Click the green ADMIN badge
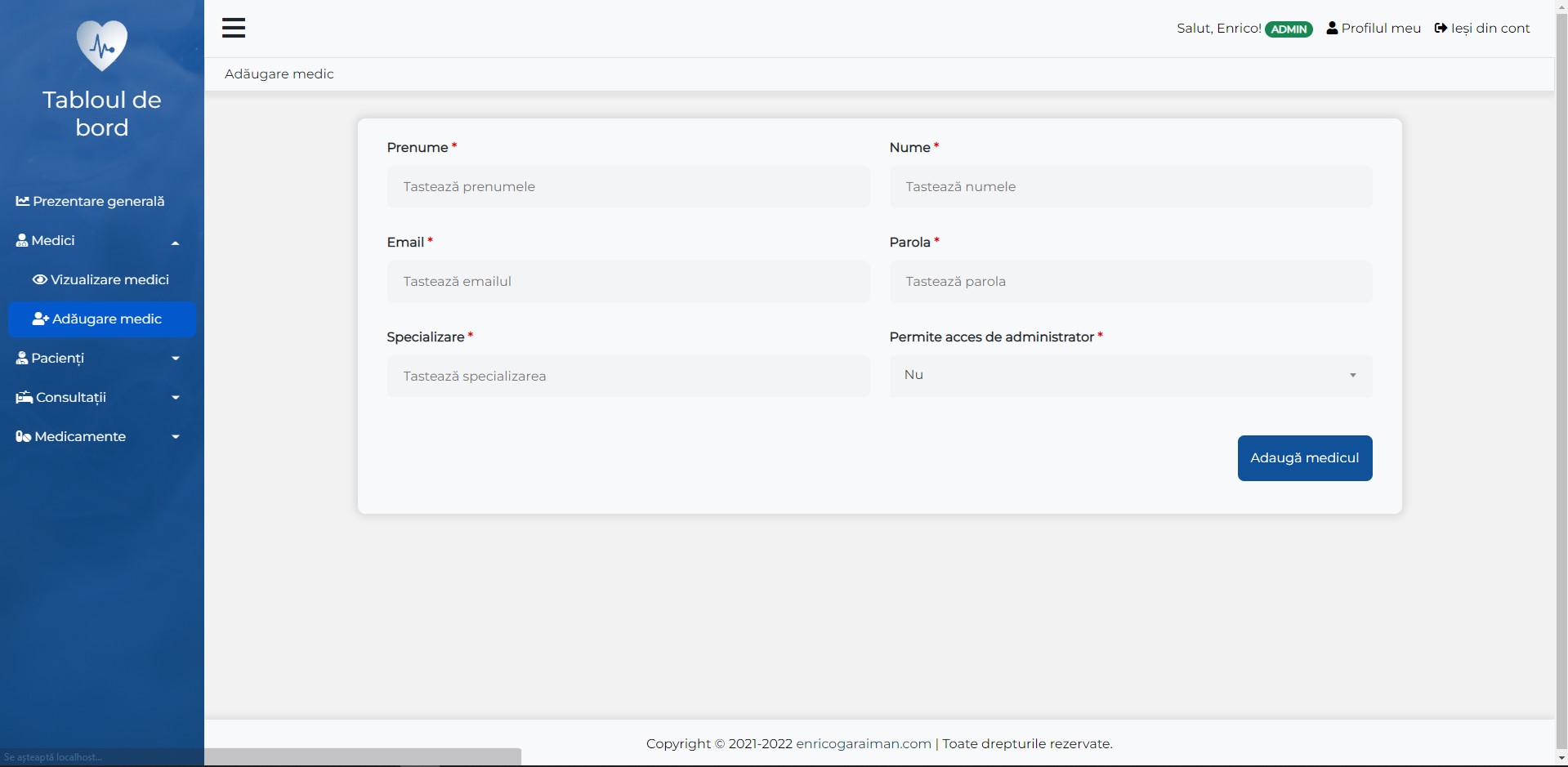 [1289, 29]
